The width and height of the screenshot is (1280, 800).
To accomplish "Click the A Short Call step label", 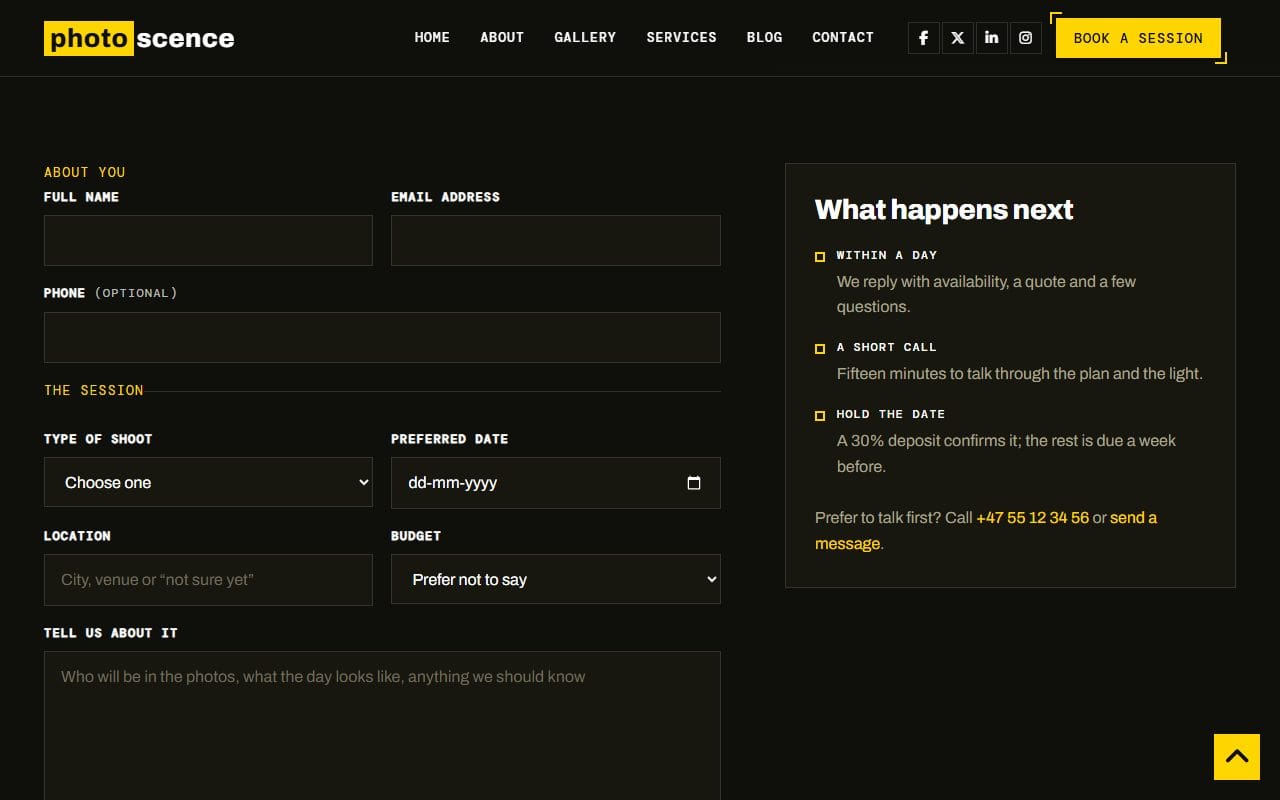I will [887, 347].
